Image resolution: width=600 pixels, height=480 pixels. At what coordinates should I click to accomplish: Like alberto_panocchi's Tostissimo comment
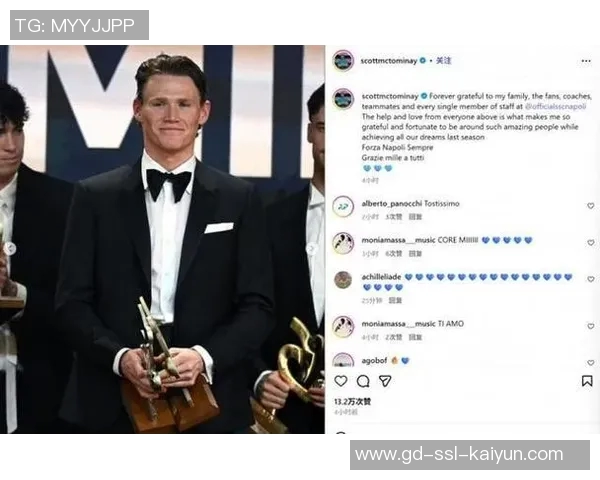point(590,206)
